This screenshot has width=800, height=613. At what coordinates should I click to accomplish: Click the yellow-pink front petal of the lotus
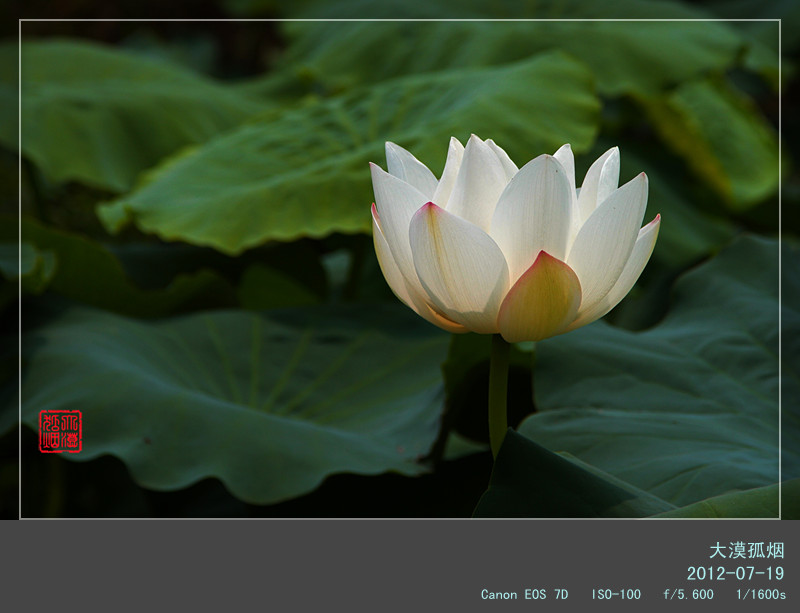pyautogui.click(x=540, y=300)
